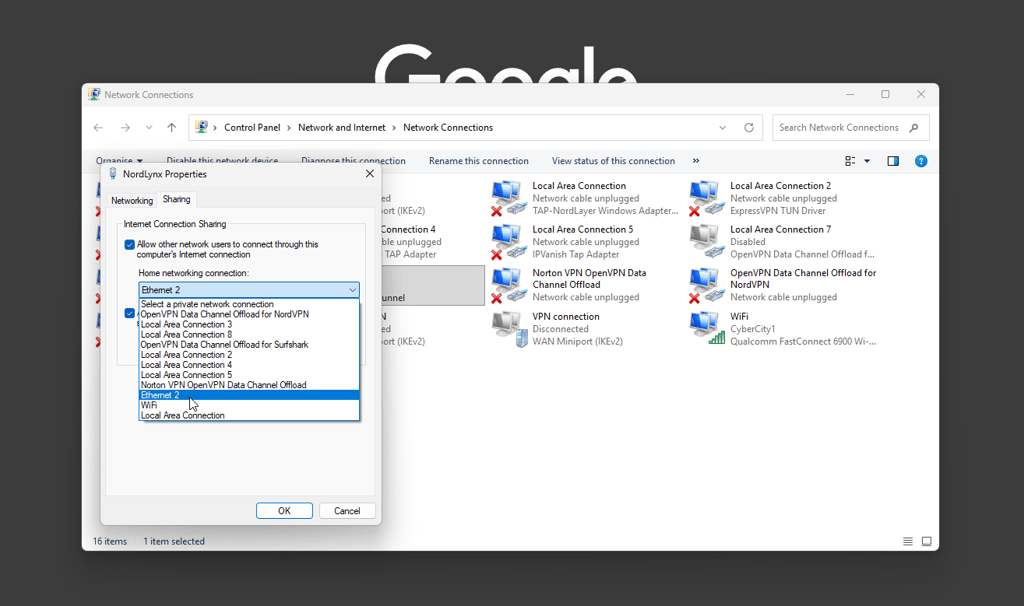1024x606 pixels.
Task: Click the Back navigation arrow
Action: (x=98, y=128)
